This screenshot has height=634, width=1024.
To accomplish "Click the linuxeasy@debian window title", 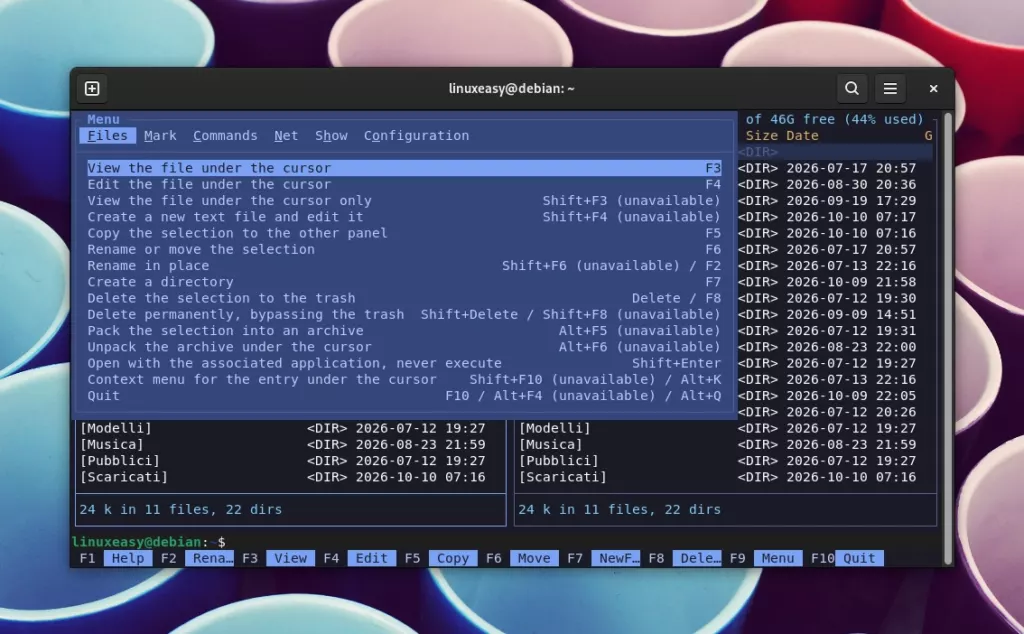I will coord(511,88).
